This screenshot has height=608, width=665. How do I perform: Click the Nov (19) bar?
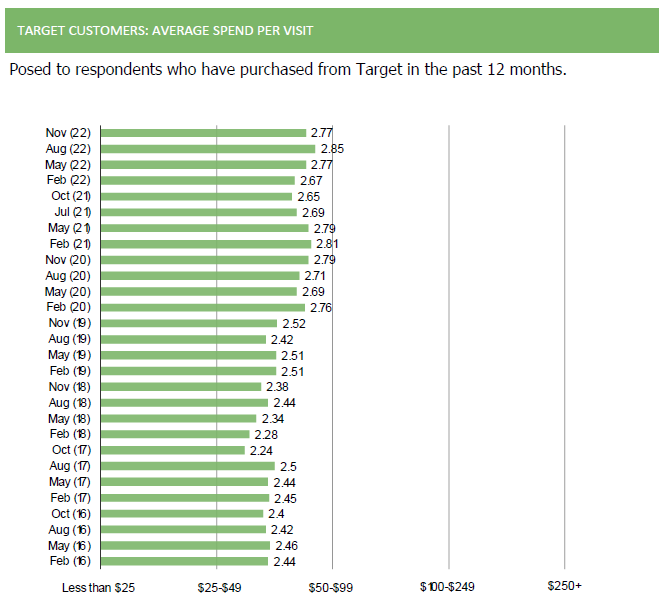coord(189,323)
